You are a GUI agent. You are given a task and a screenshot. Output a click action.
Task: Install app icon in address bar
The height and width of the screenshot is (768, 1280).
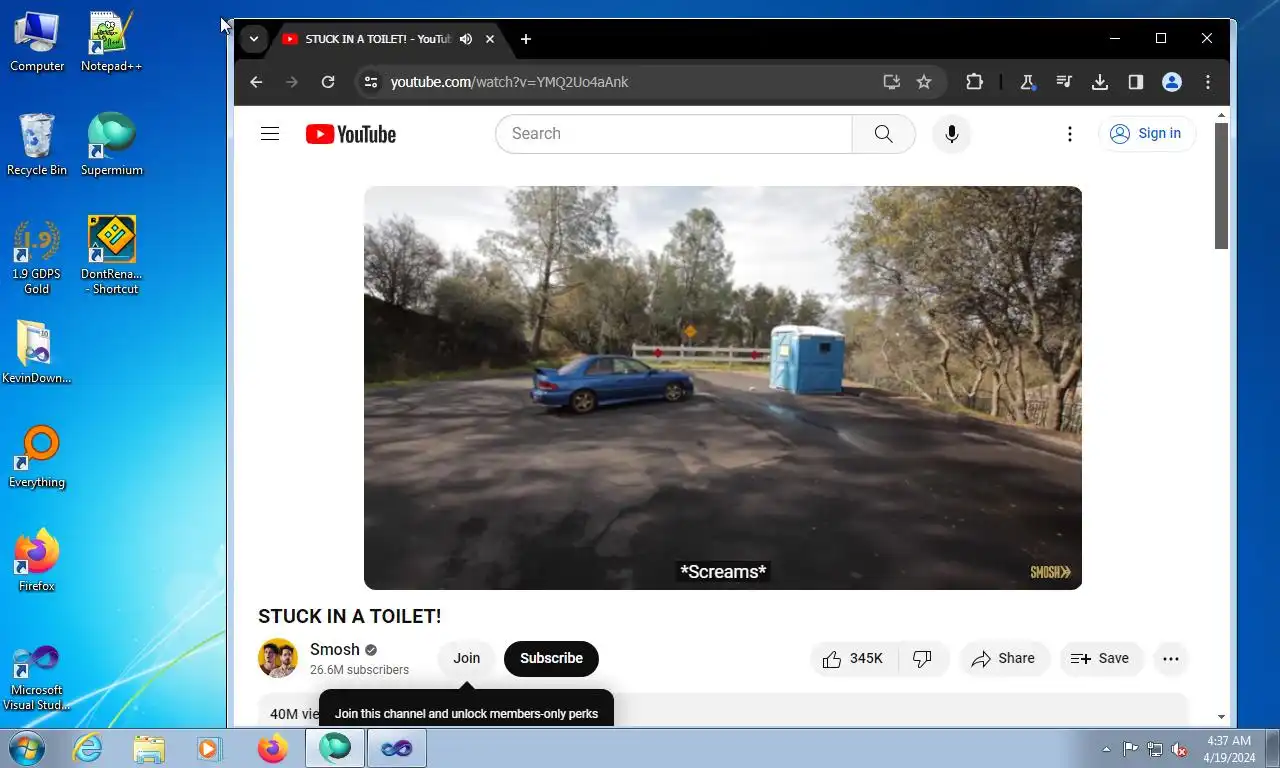pos(891,82)
